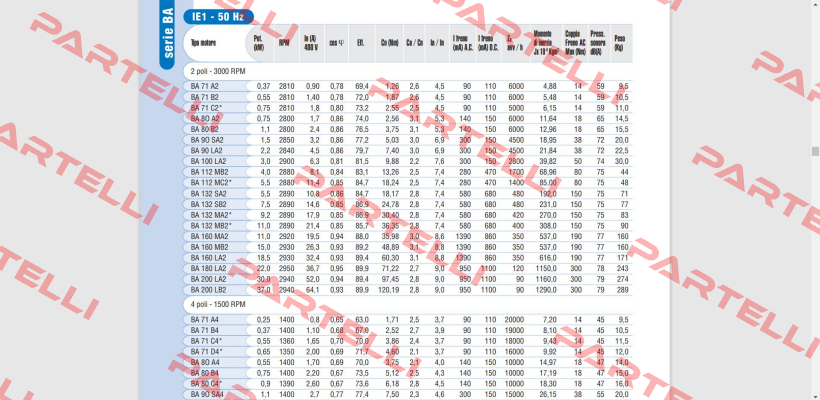The height and width of the screenshot is (400, 820).
Task: Click the 'BA 90 SA4' motor type row
Action: tap(408, 395)
